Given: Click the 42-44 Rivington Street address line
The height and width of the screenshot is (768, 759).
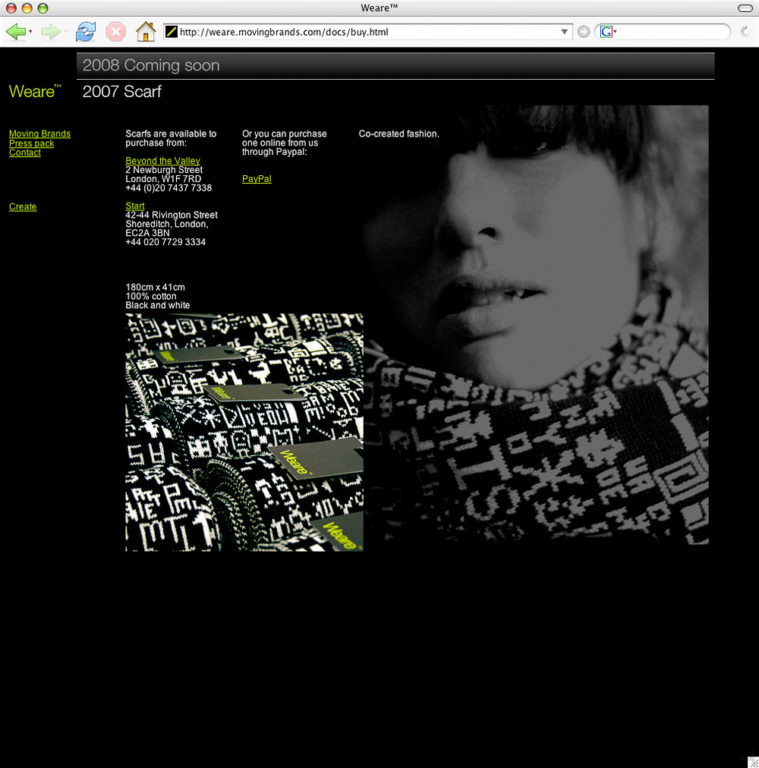Looking at the screenshot, I should (x=171, y=215).
